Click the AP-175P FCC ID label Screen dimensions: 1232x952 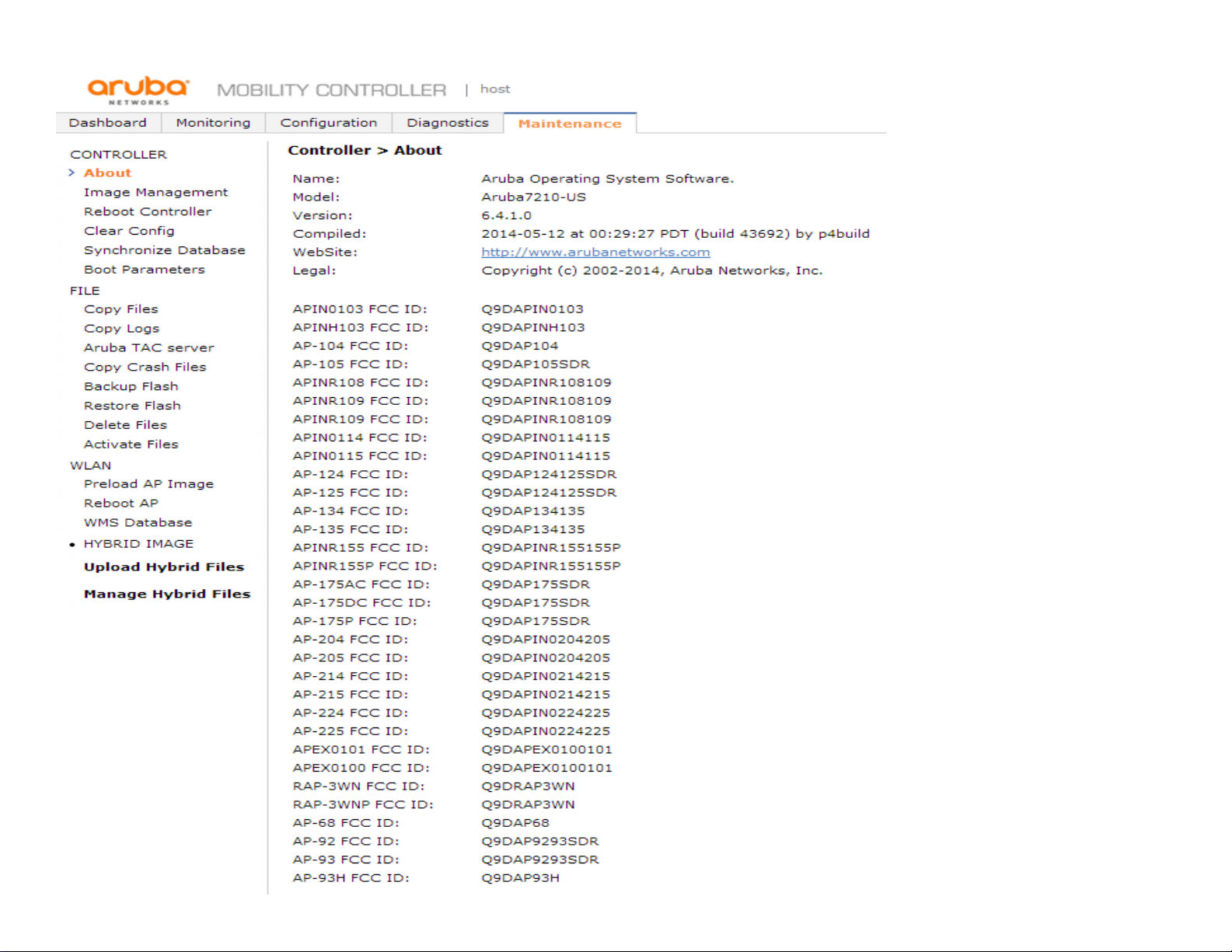(x=354, y=621)
